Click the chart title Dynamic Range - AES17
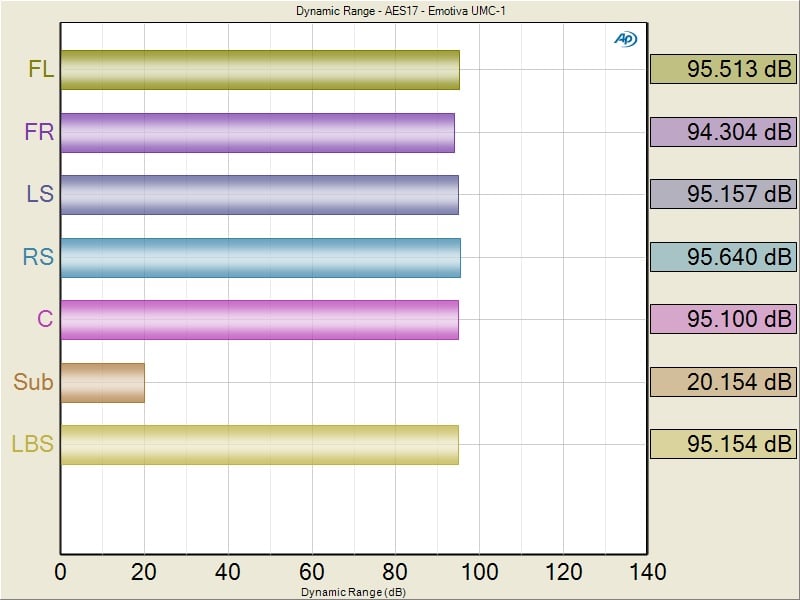 click(x=353, y=11)
